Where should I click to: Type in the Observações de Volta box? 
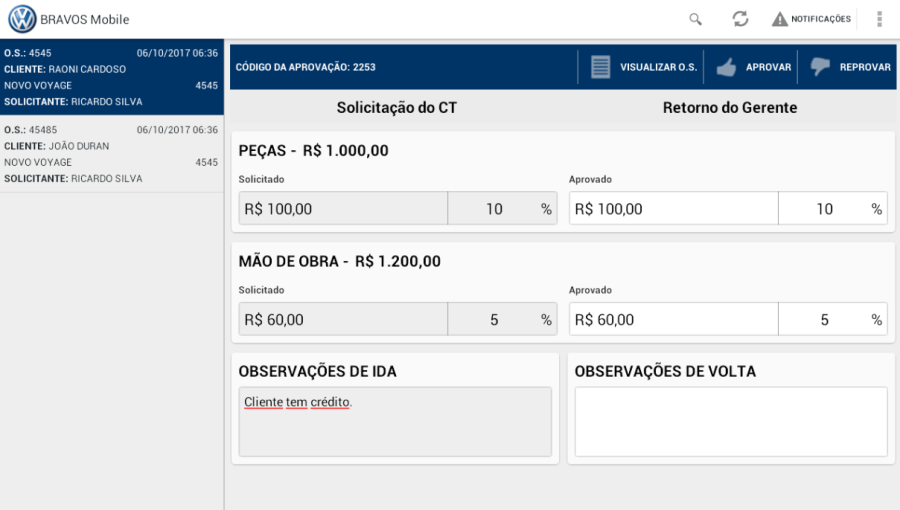(x=730, y=421)
